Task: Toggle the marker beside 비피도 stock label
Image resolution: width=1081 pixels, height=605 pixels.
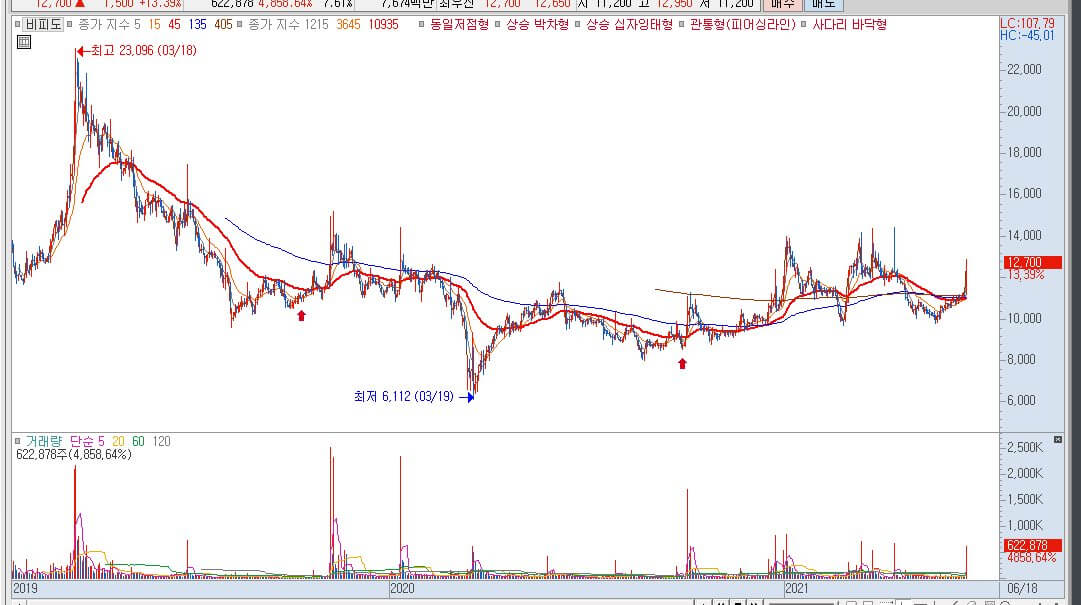Action: point(18,25)
